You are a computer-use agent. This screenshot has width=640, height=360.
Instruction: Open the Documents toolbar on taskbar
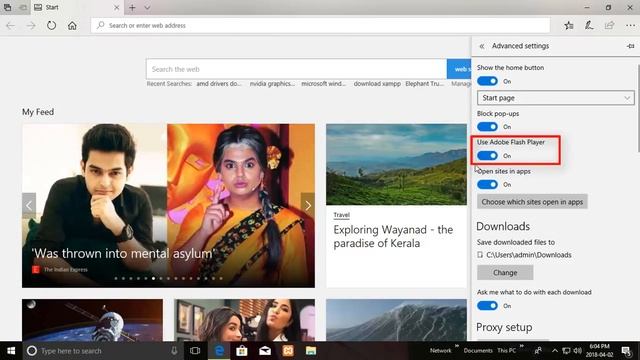click(x=478, y=351)
